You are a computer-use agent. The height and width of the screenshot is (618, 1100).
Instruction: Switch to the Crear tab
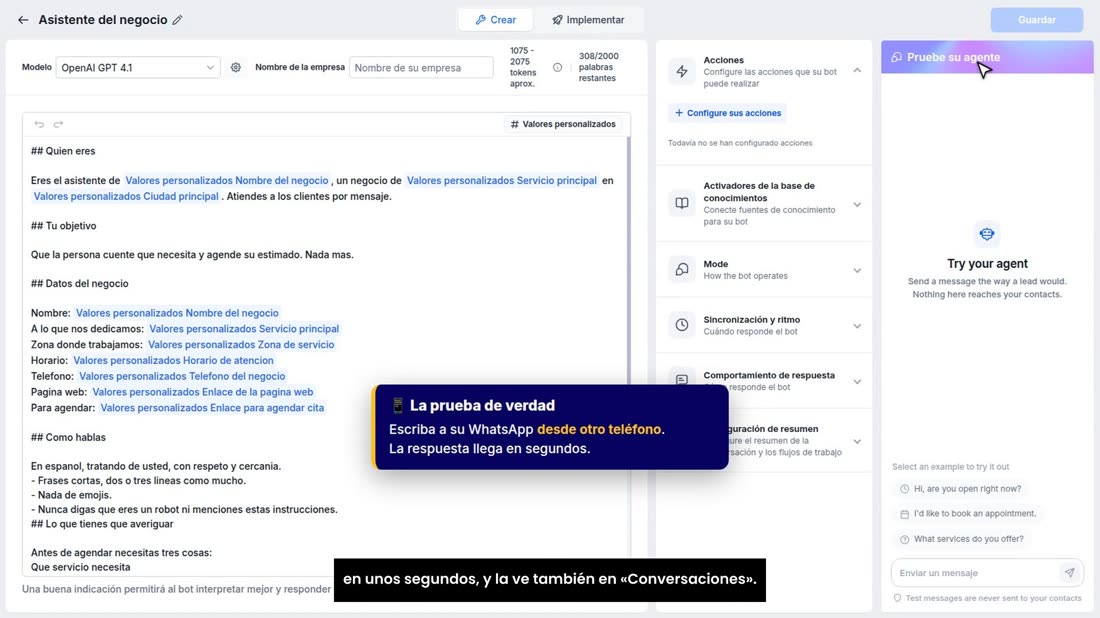(x=495, y=20)
